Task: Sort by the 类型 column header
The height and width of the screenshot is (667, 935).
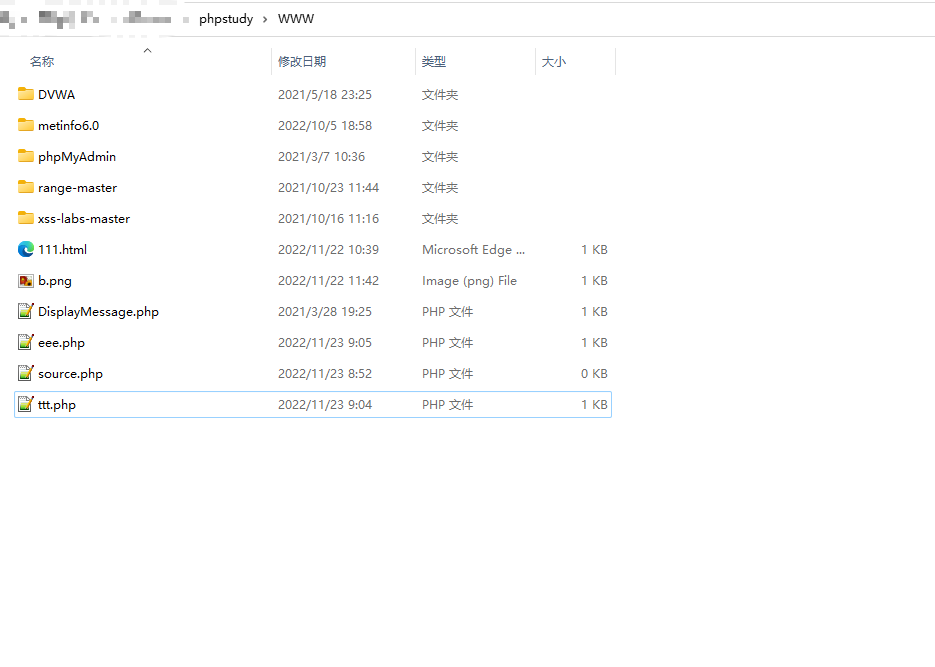Action: (x=434, y=61)
